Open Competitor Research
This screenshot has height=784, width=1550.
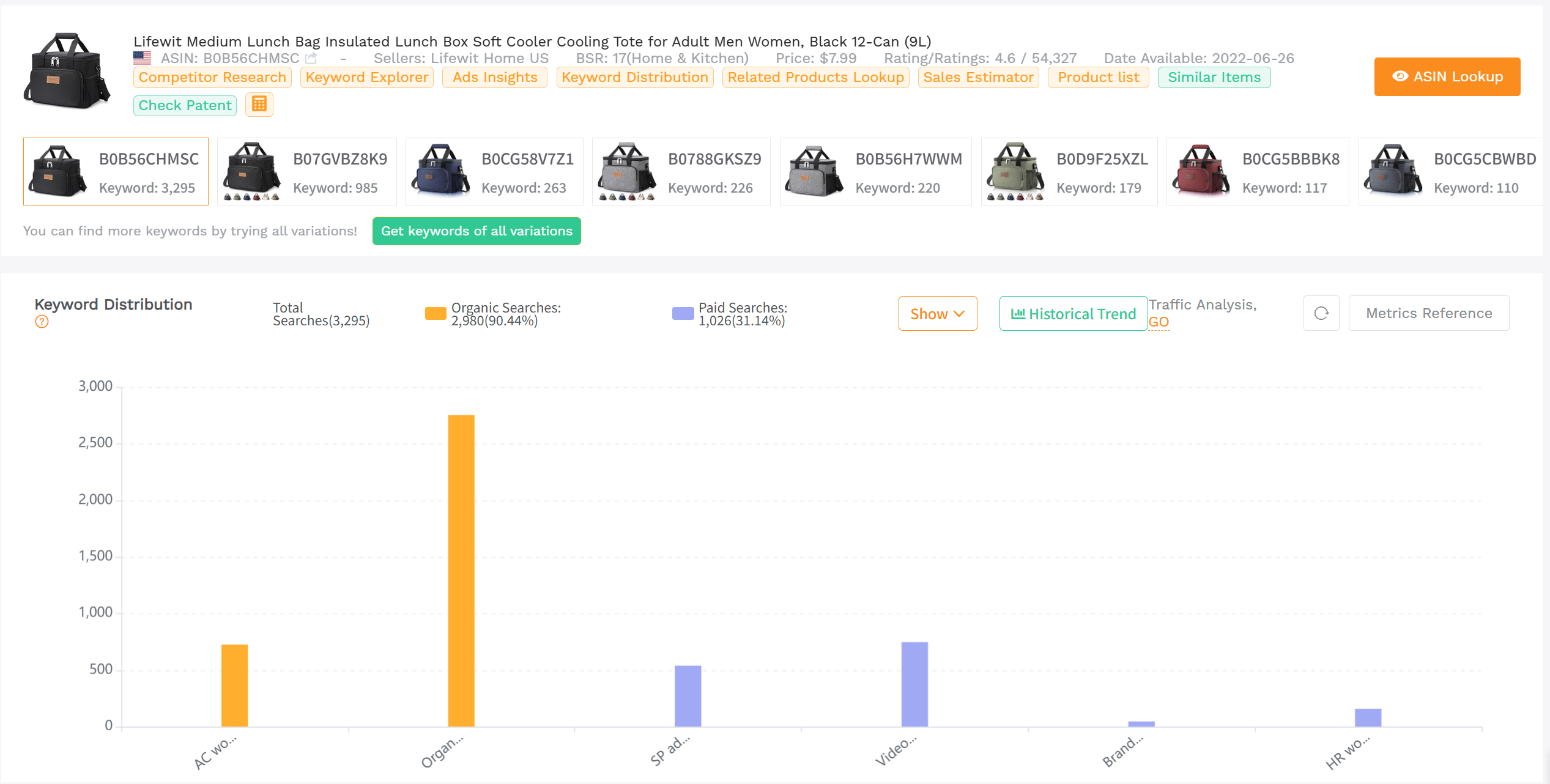tap(212, 77)
